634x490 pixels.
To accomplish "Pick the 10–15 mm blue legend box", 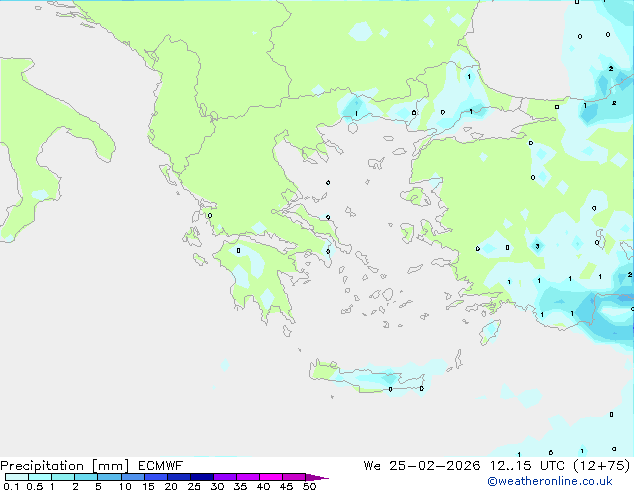I will point(133,477).
